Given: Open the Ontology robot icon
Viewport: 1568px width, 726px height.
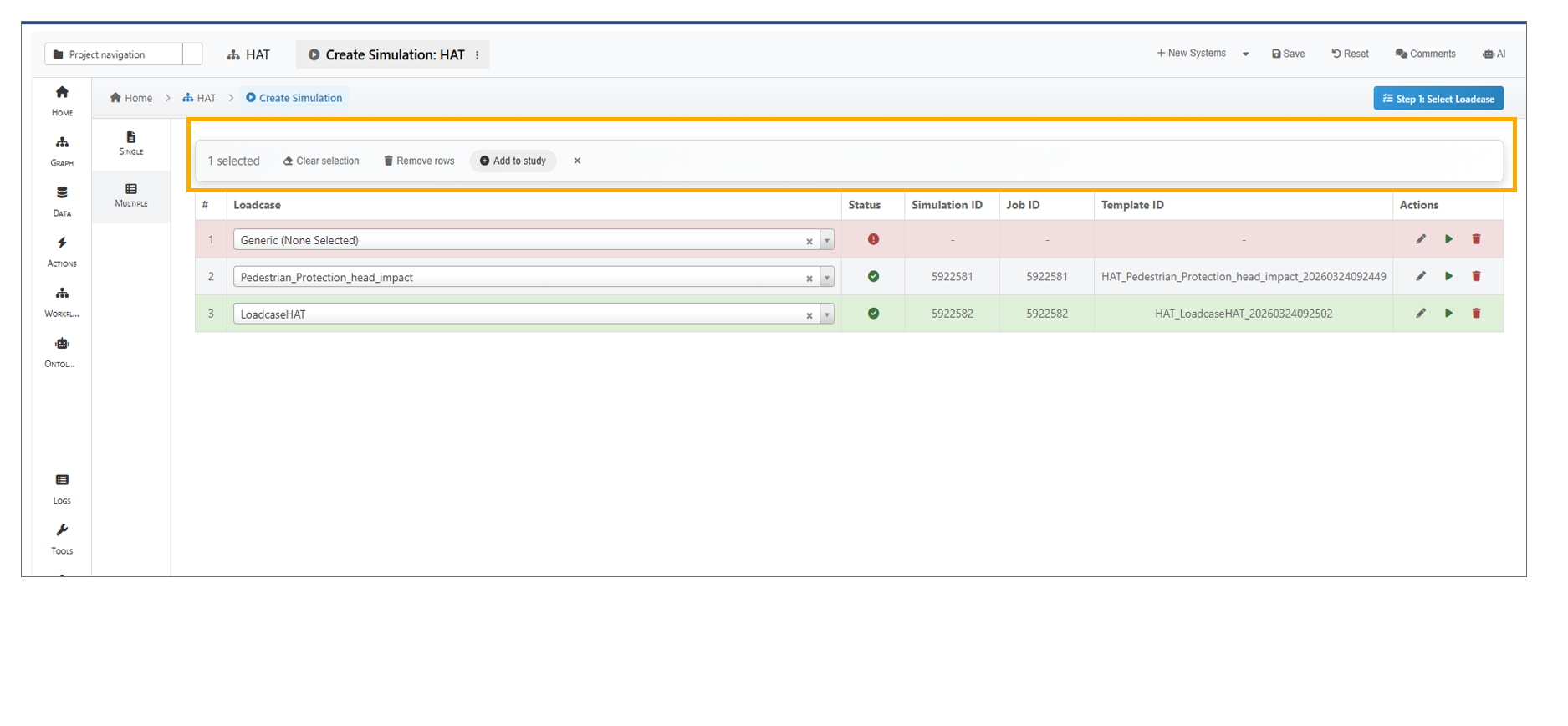Looking at the screenshot, I should pyautogui.click(x=62, y=351).
